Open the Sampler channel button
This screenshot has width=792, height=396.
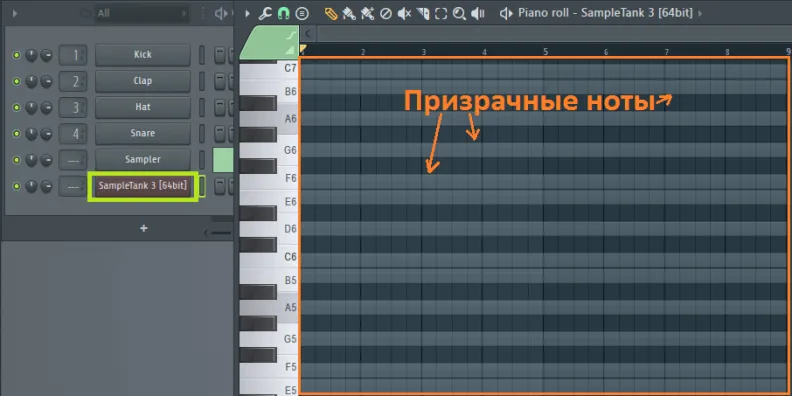[x=143, y=160]
